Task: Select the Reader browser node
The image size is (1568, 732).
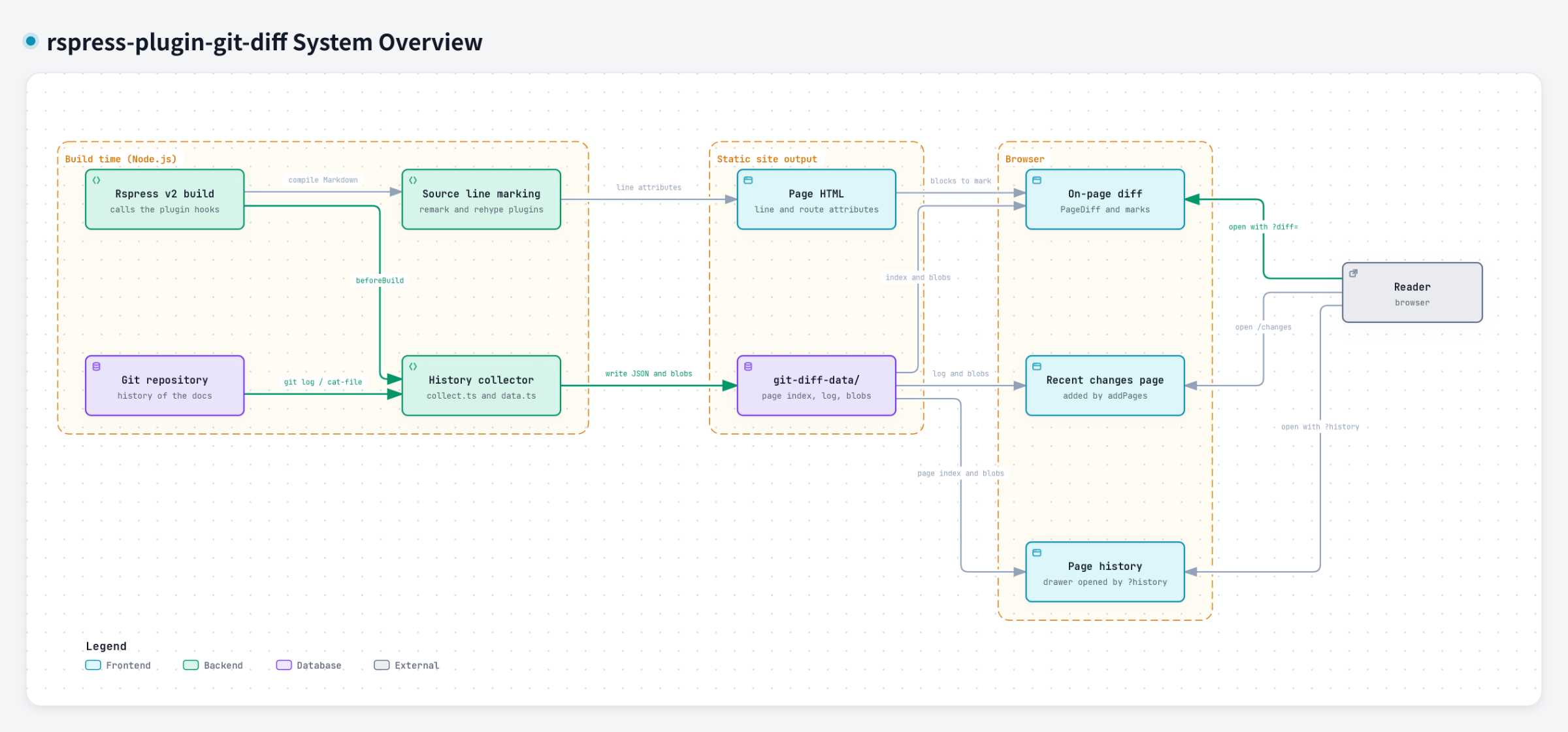Action: tap(1413, 293)
